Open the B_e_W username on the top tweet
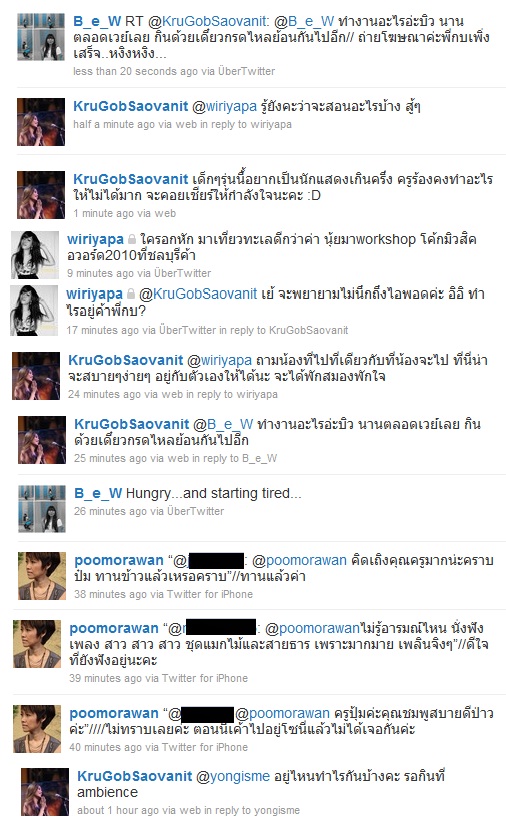 pos(97,22)
